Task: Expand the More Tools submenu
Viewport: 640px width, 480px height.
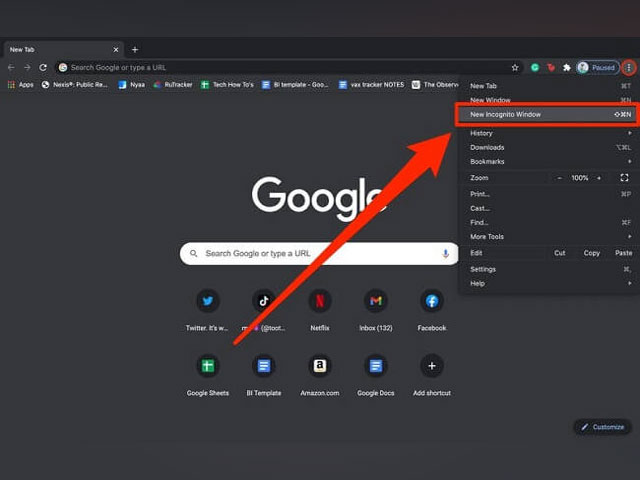Action: coord(550,237)
